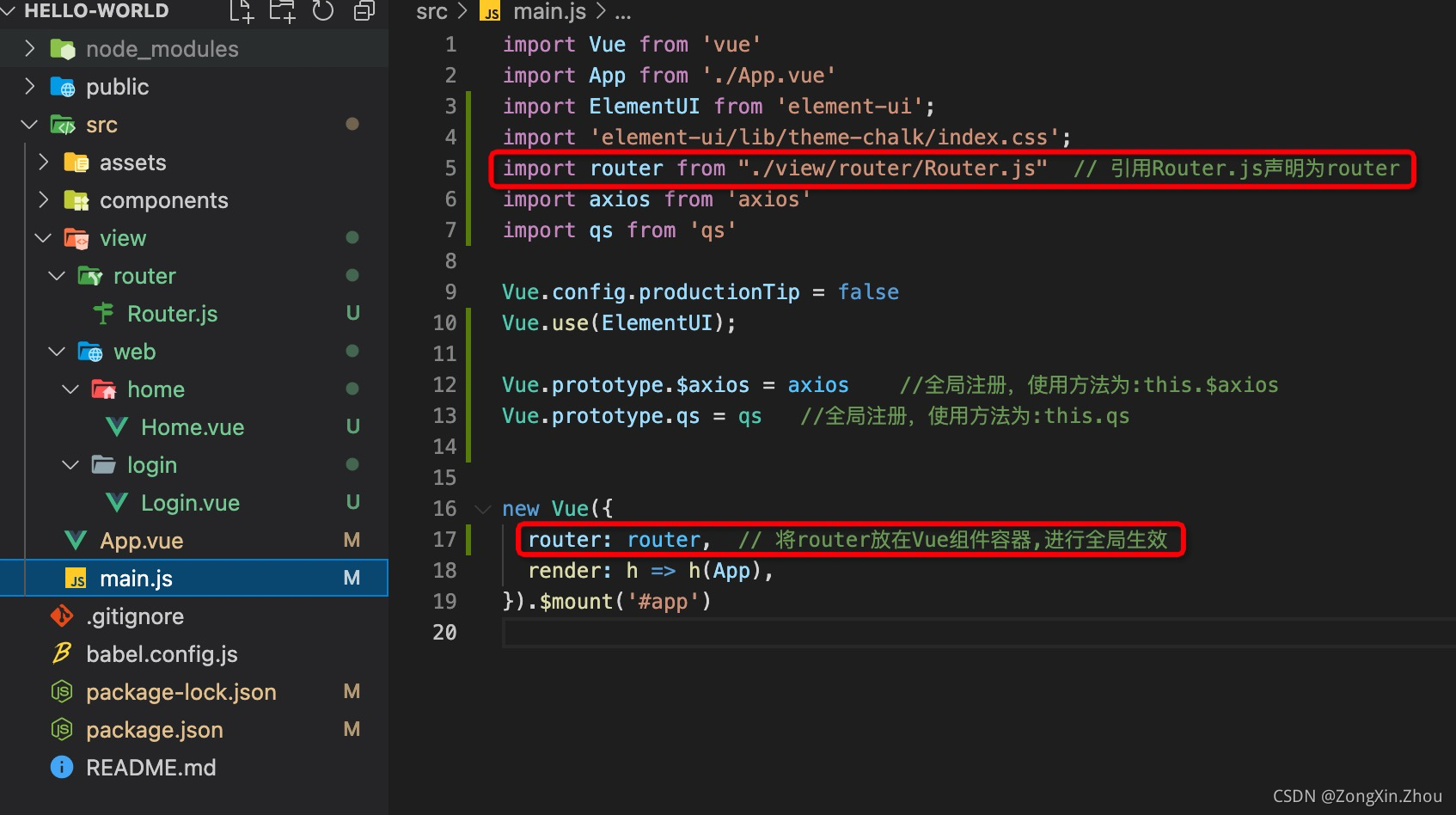Click the JS icon in the breadcrumb

coord(491,12)
